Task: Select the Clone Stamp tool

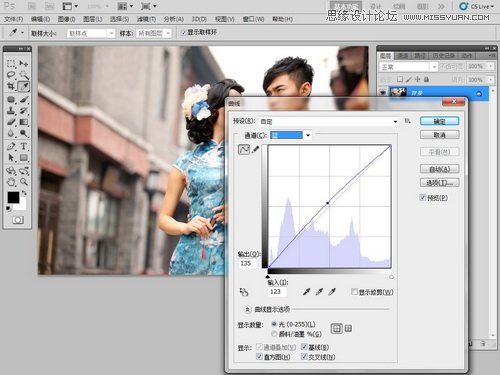Action: tap(11, 110)
